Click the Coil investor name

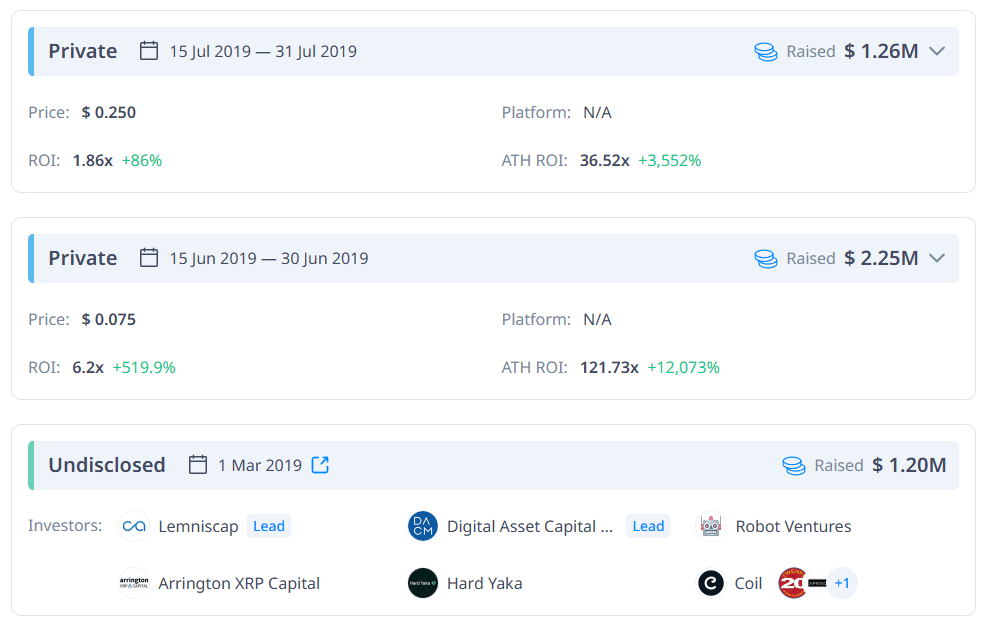[748, 583]
